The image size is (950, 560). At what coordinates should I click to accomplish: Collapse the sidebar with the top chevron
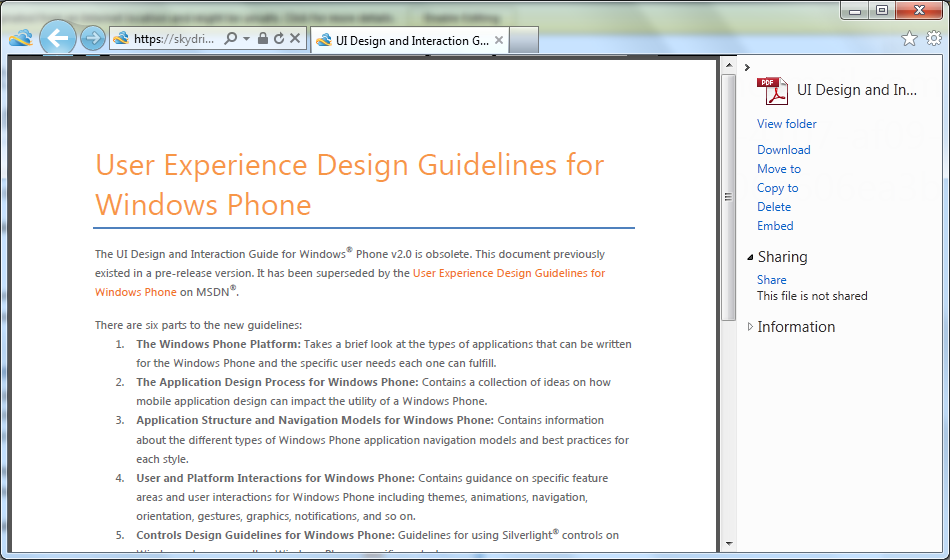point(747,67)
